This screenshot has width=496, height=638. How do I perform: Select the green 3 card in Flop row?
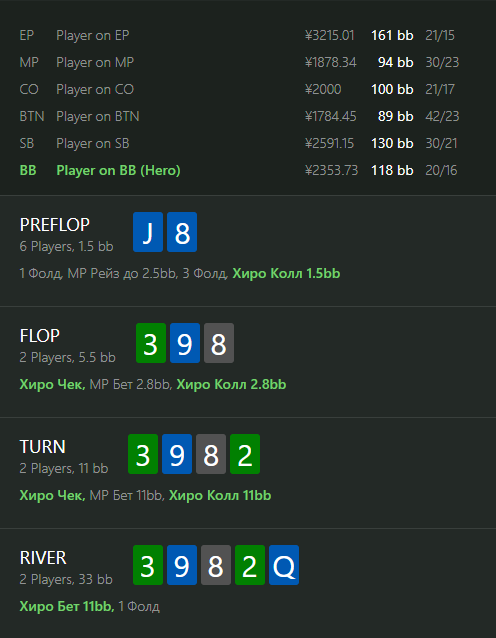coord(151,343)
